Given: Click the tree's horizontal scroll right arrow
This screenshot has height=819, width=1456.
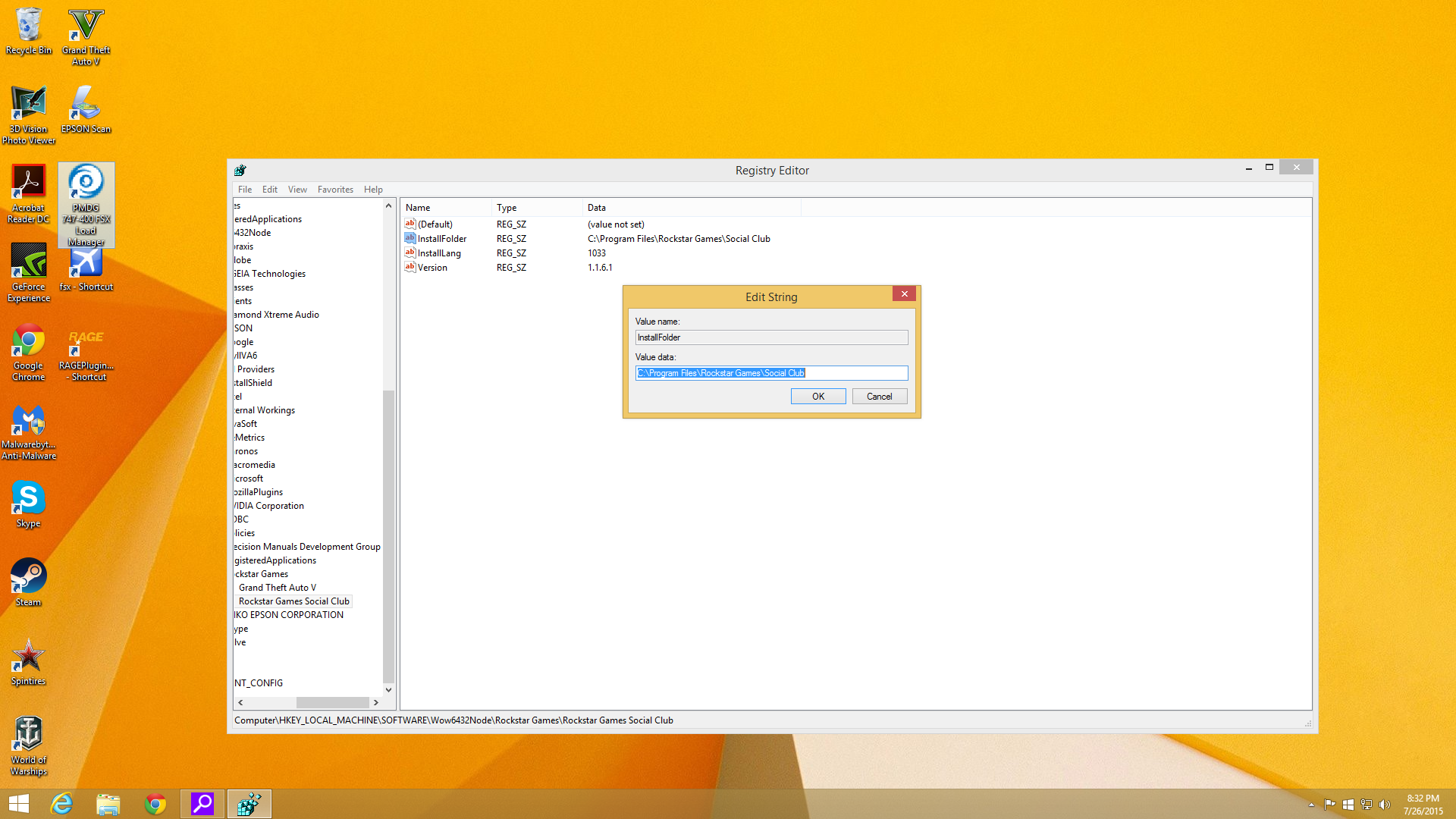Looking at the screenshot, I should point(376,703).
